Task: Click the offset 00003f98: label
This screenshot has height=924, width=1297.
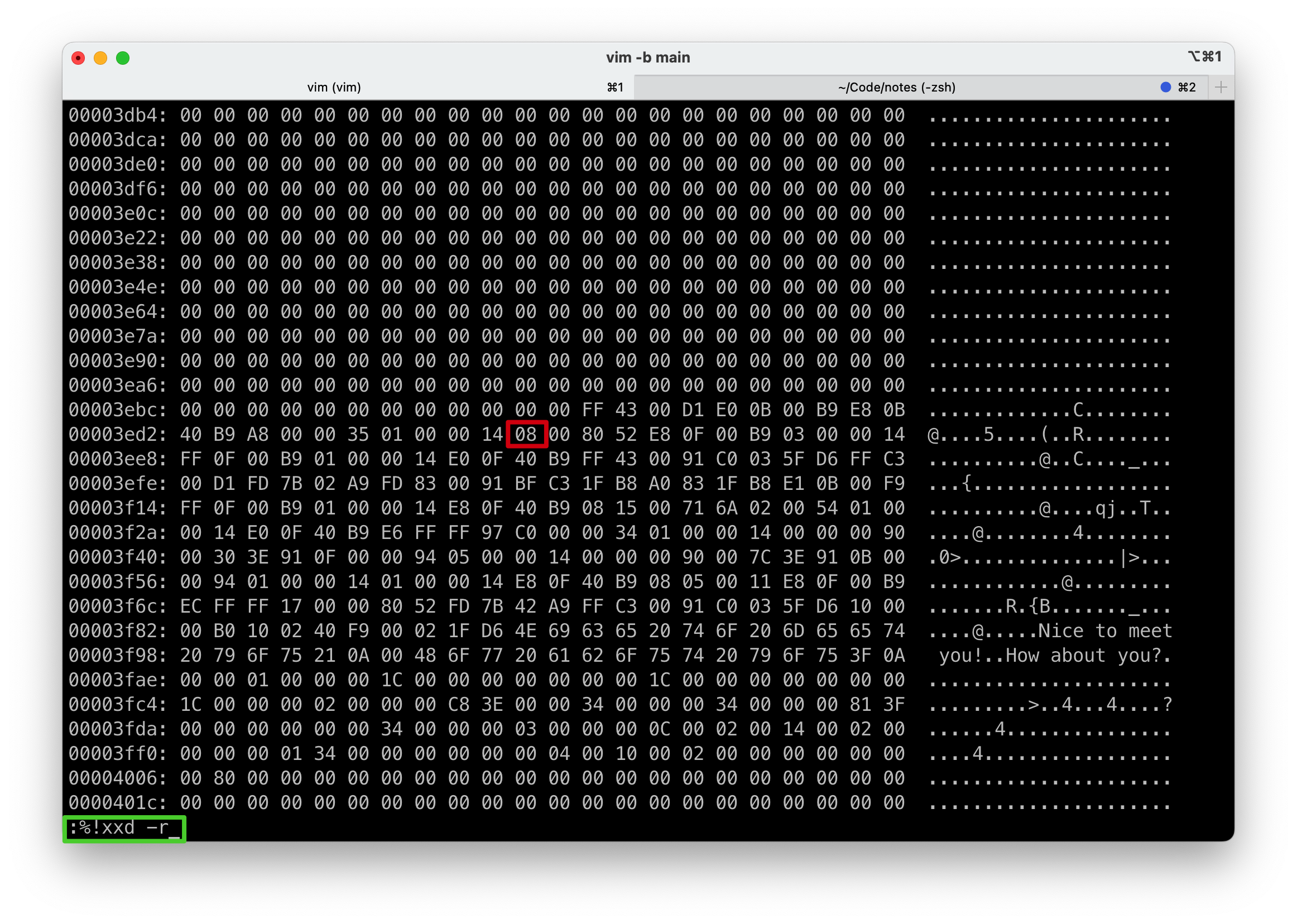Action: point(117,656)
